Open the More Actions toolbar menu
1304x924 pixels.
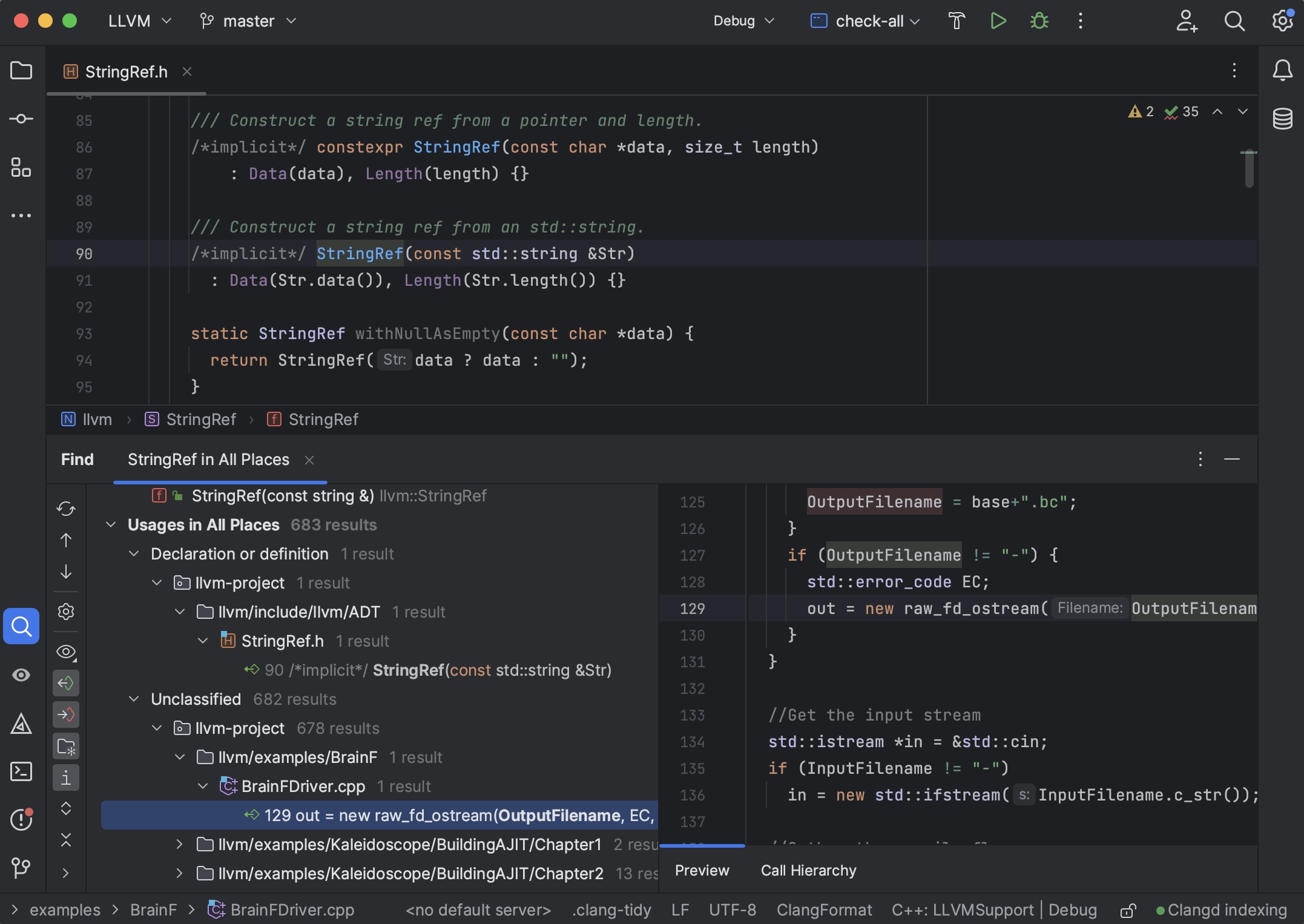[1081, 21]
